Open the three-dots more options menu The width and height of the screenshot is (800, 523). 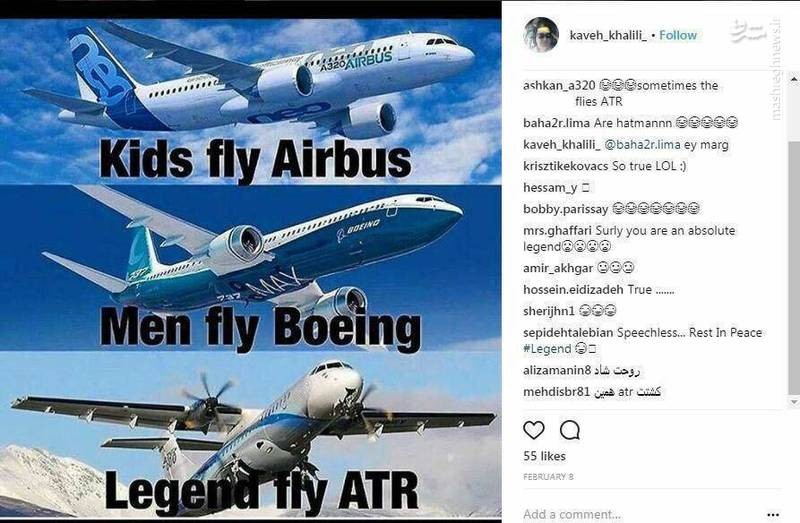click(x=773, y=514)
